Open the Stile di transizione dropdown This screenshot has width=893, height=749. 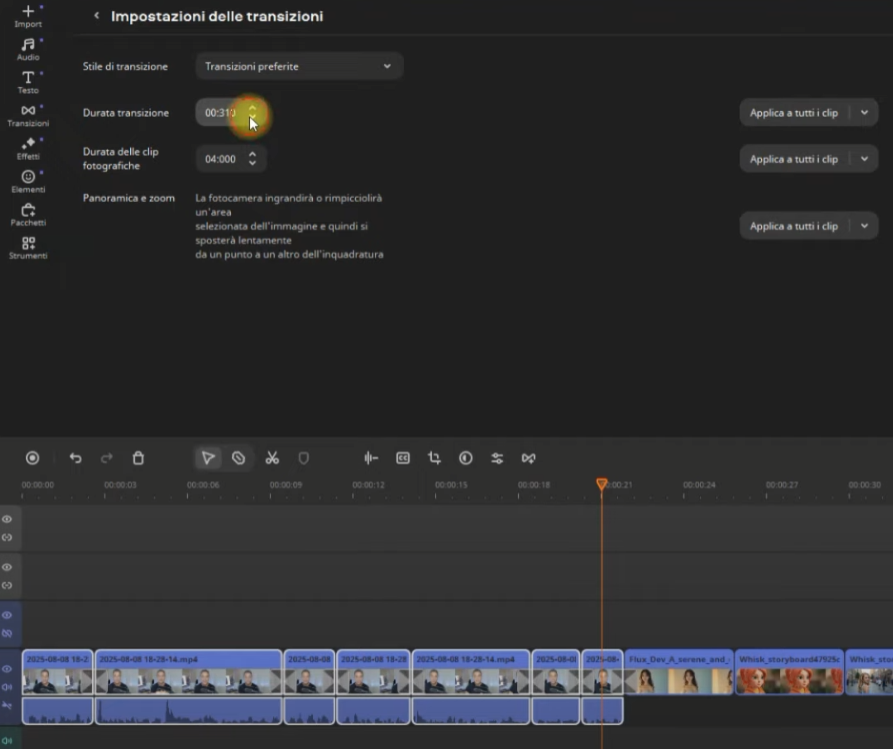(x=299, y=66)
